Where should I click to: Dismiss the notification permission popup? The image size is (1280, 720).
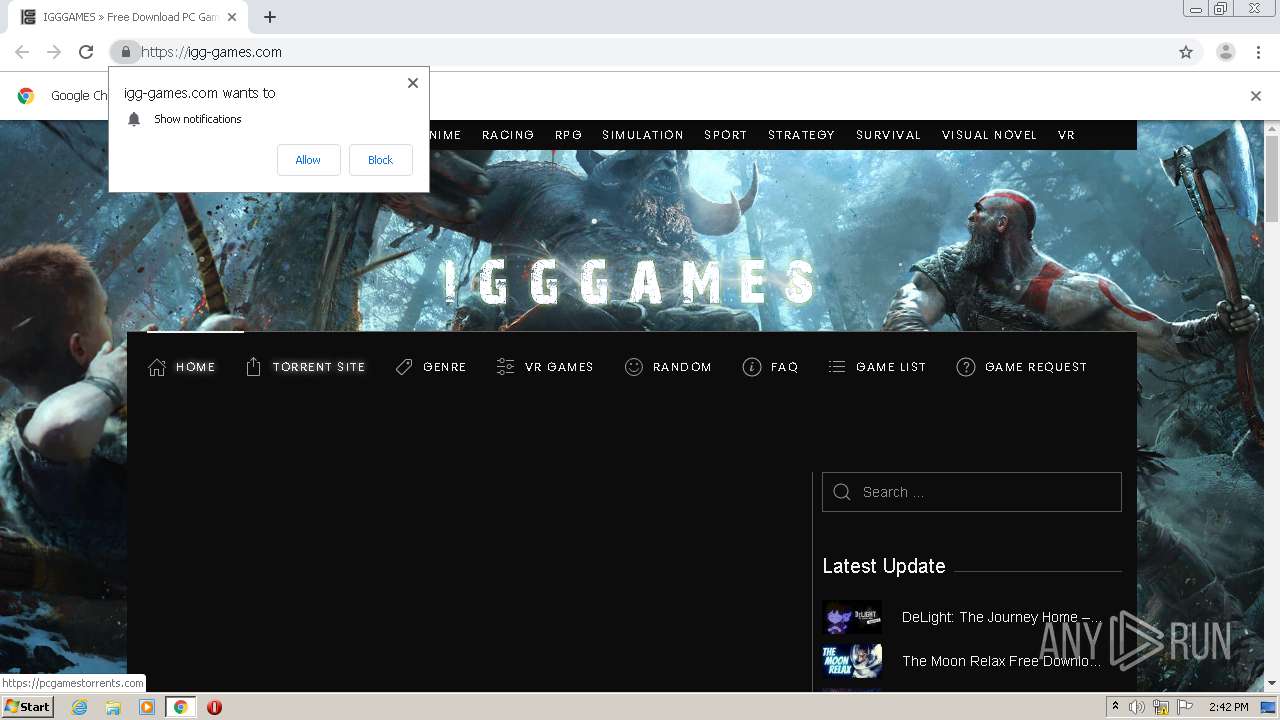[x=412, y=83]
